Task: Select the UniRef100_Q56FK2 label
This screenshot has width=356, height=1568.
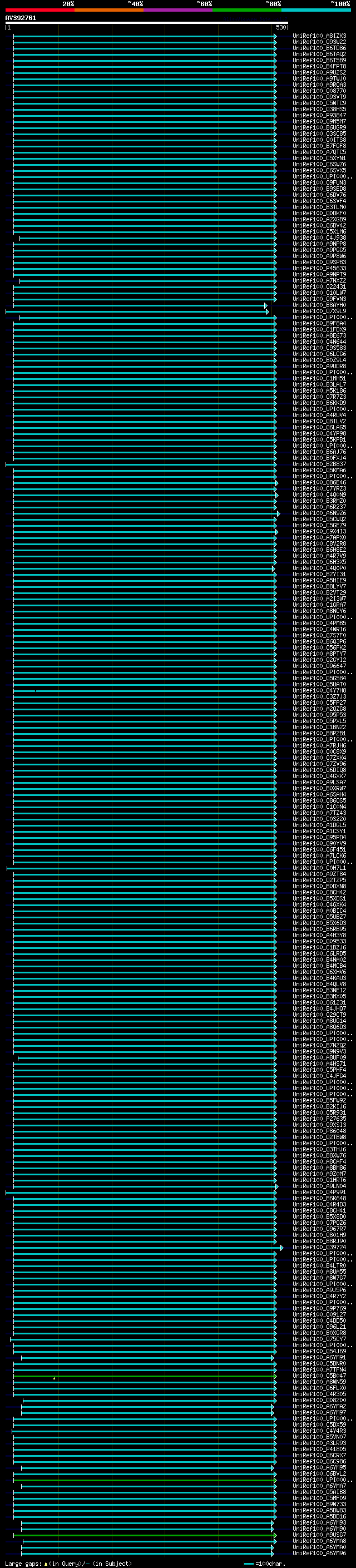Action: point(319,647)
